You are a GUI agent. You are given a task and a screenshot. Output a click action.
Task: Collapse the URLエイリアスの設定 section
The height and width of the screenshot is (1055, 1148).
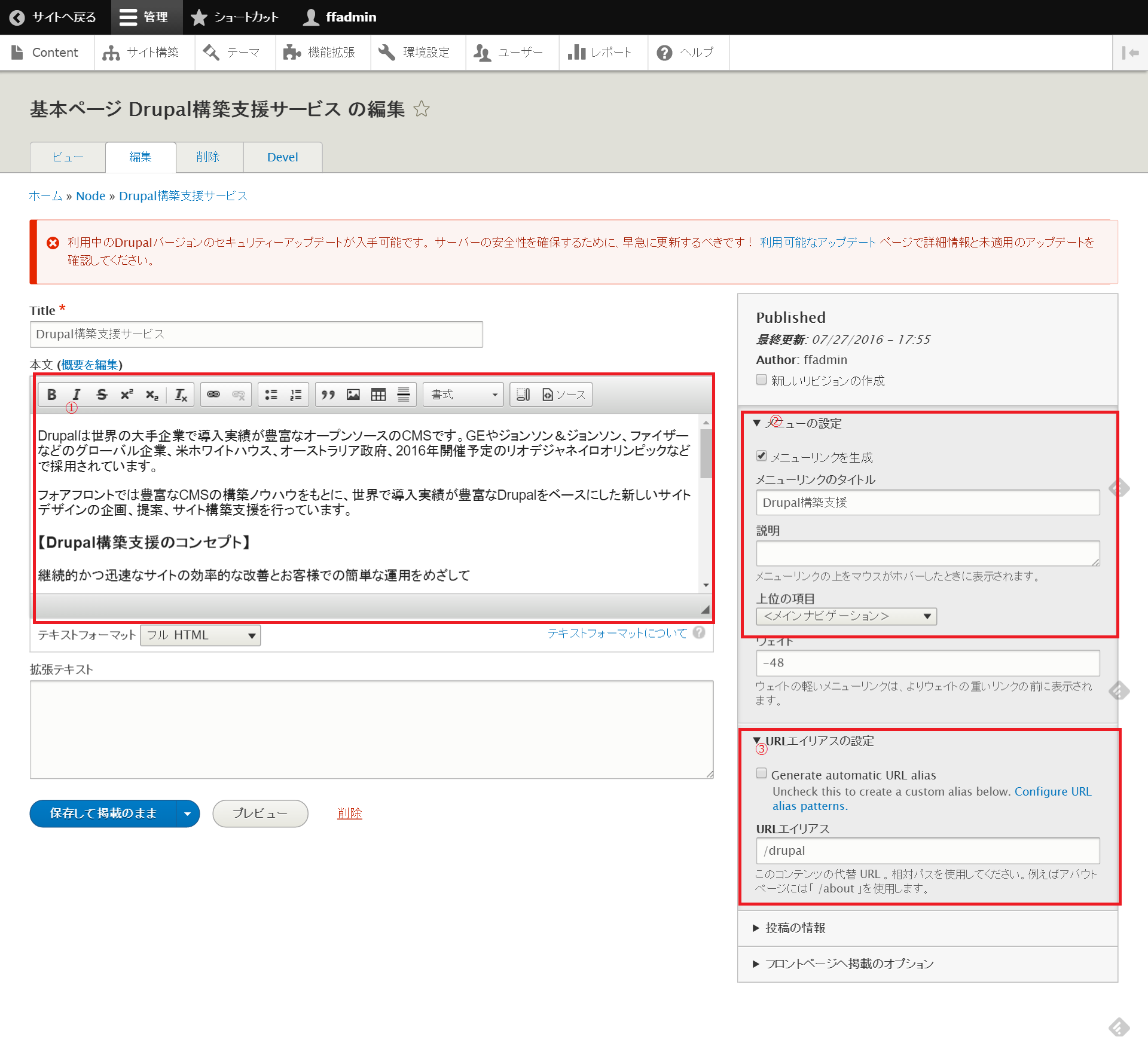pos(813,741)
